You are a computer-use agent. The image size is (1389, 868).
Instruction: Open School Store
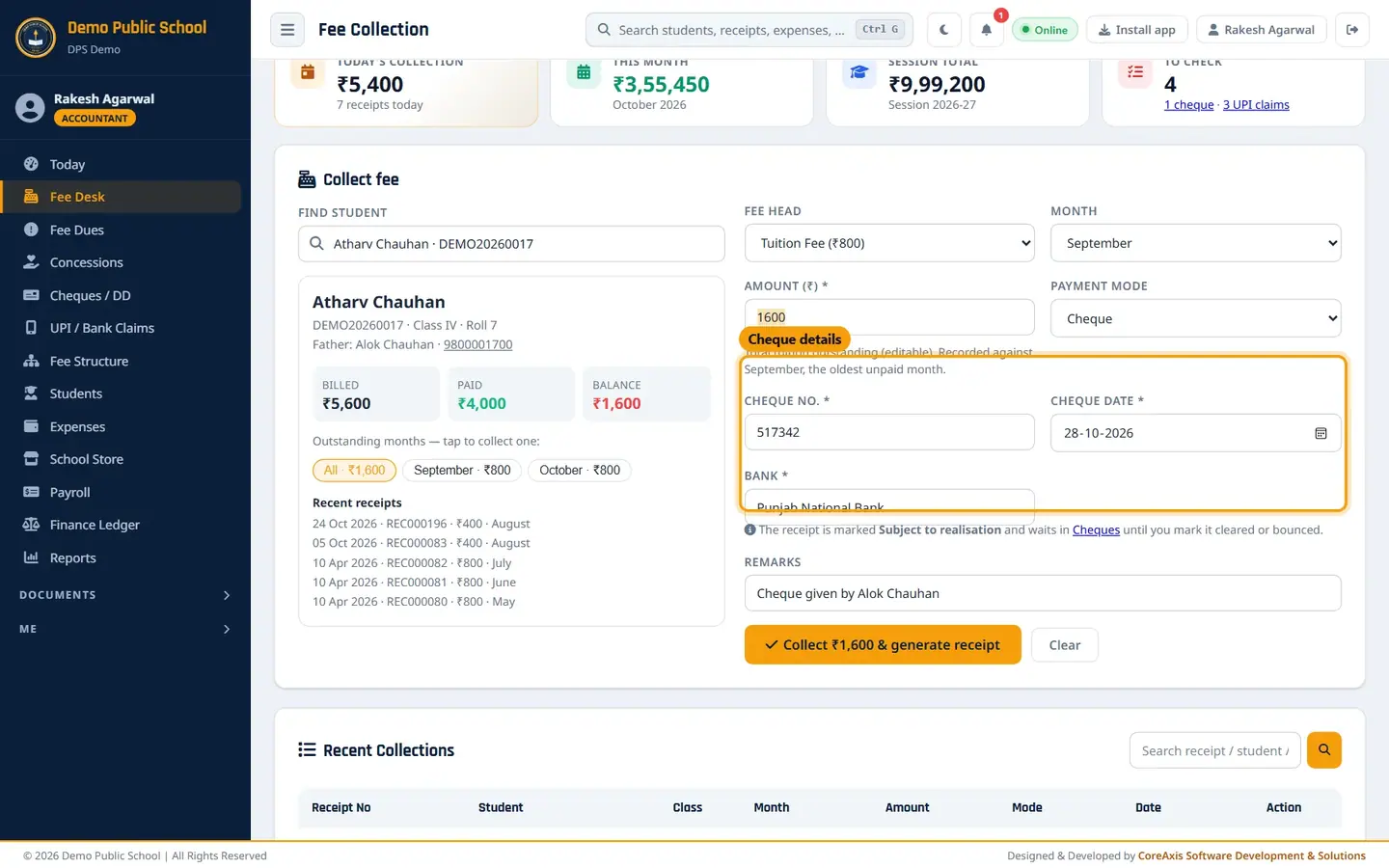pyautogui.click(x=121, y=459)
